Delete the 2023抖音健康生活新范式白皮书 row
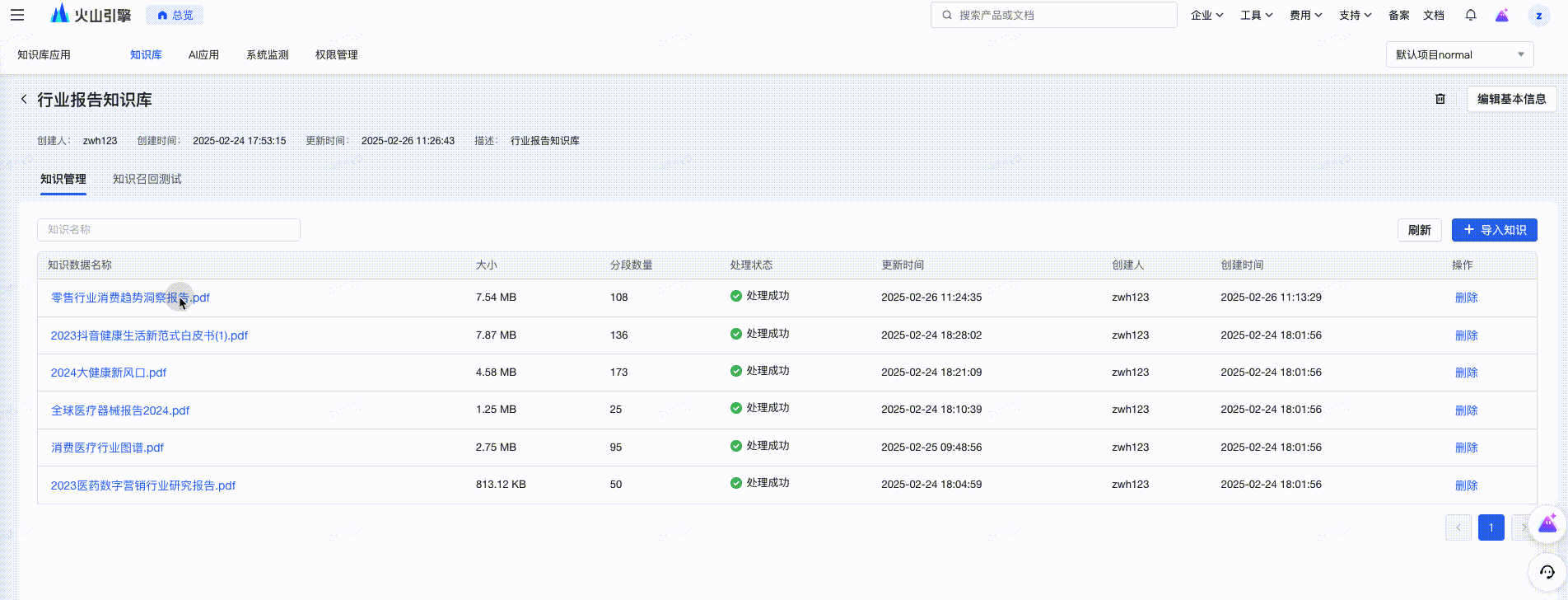This screenshot has height=600, width=1568. click(x=1466, y=335)
